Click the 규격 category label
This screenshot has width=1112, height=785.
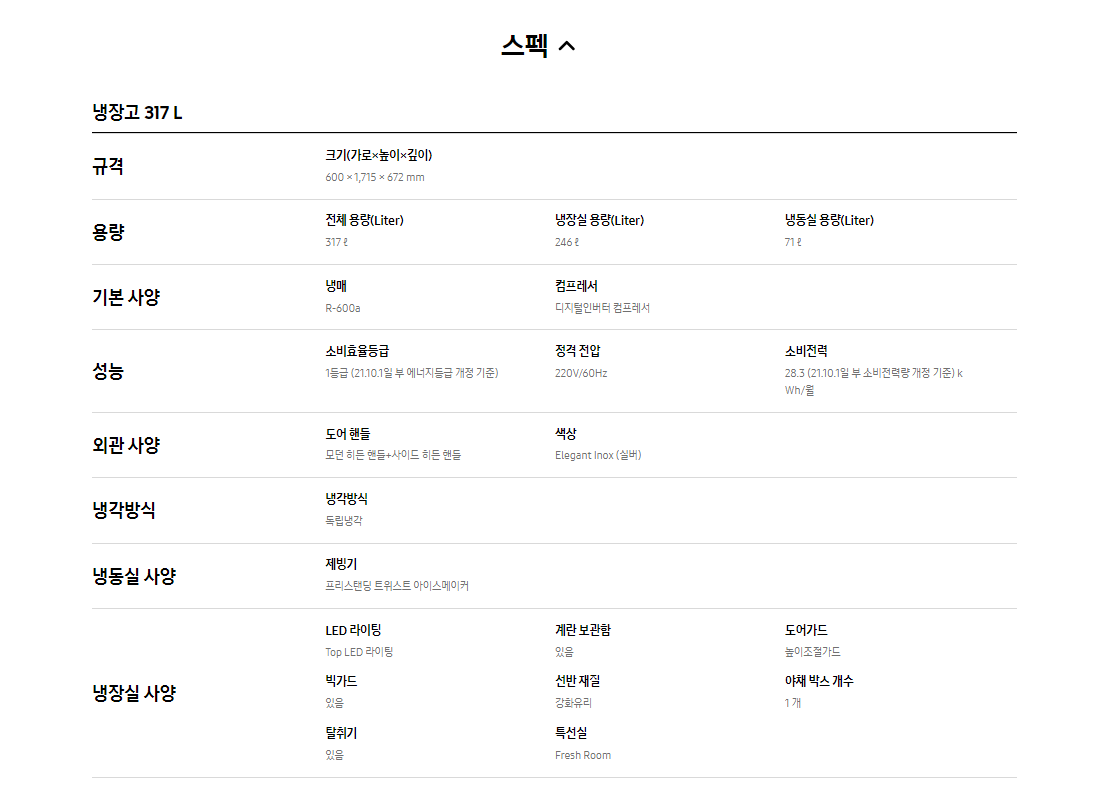(108, 167)
